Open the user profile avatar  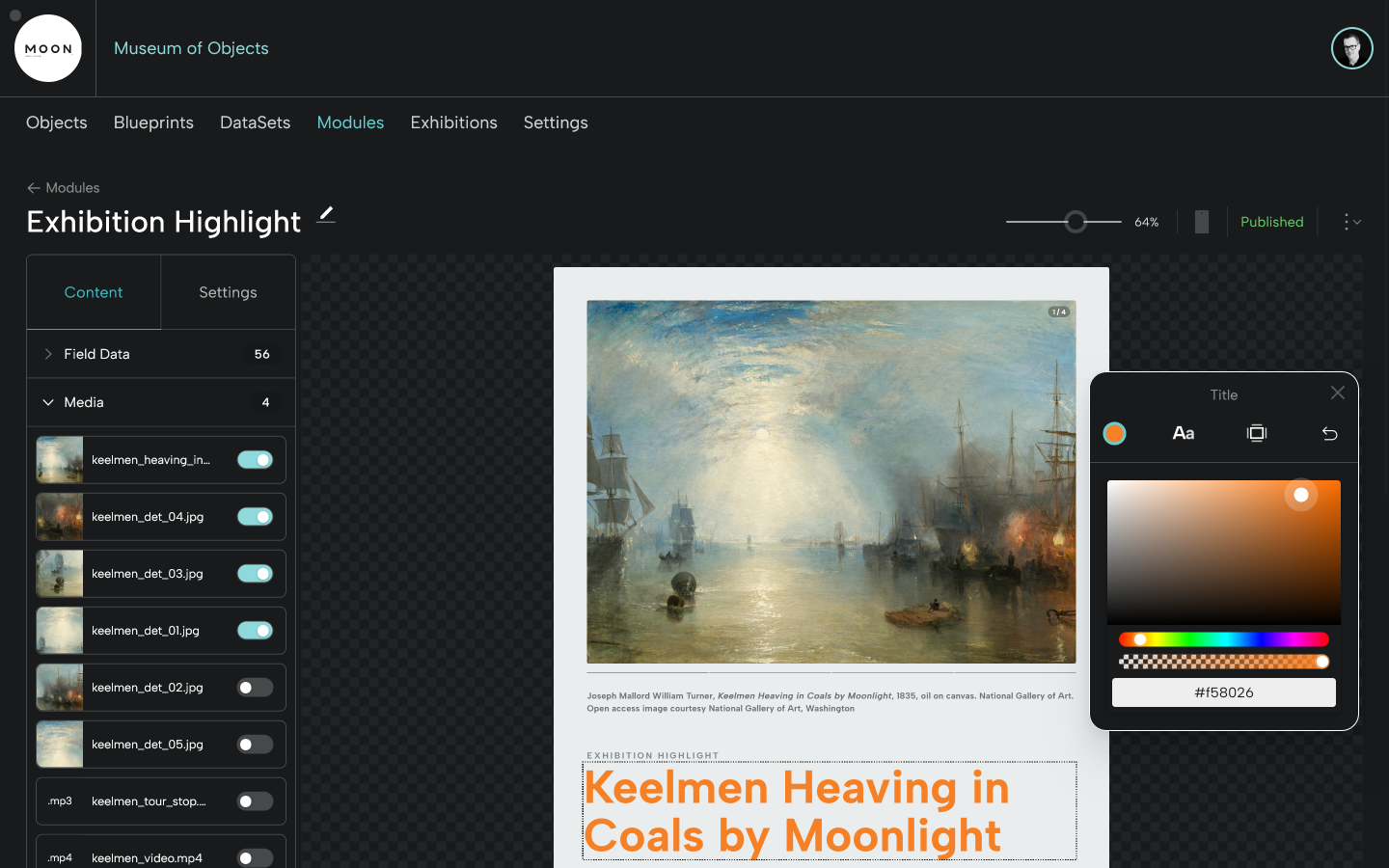point(1351,48)
